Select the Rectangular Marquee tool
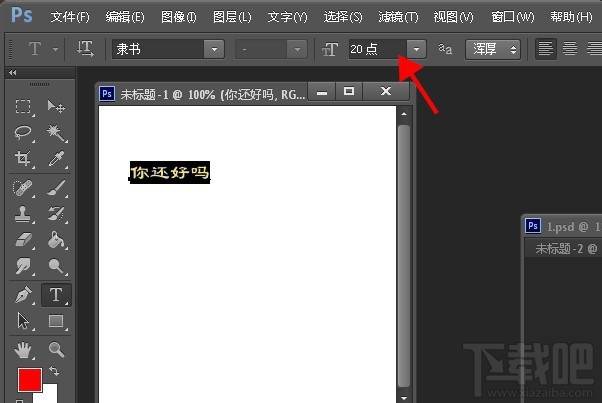This screenshot has width=602, height=403. tap(23, 106)
